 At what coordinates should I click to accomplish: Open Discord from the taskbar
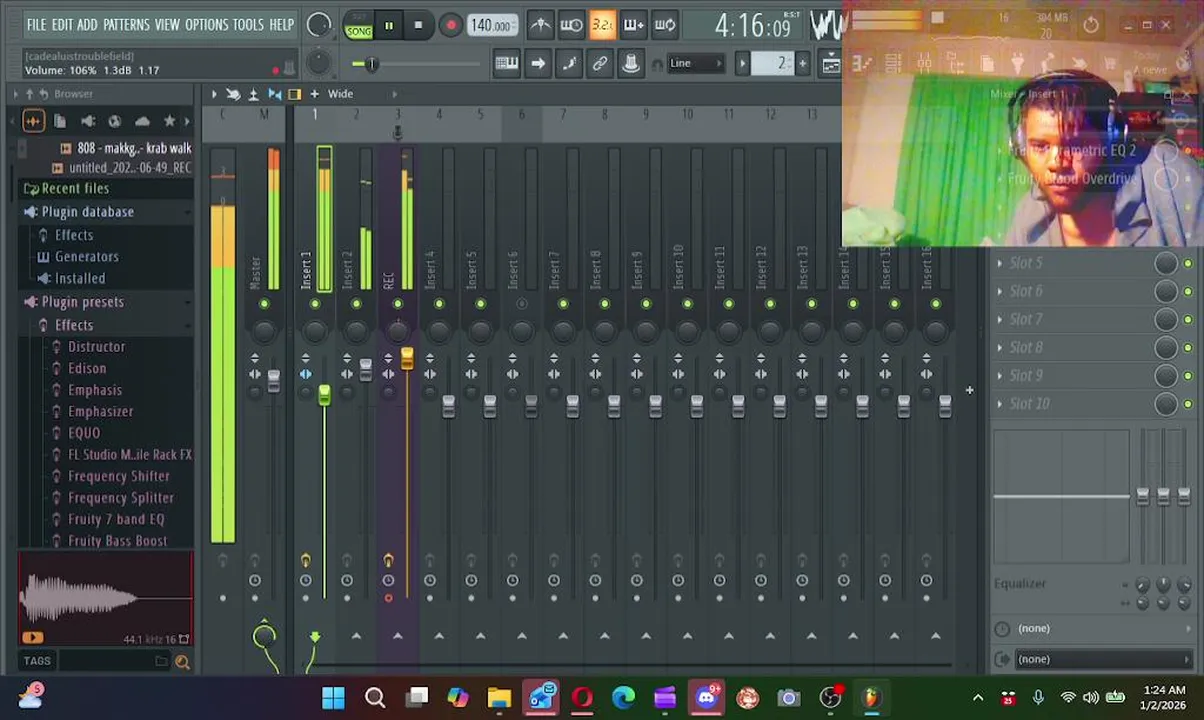tap(706, 697)
